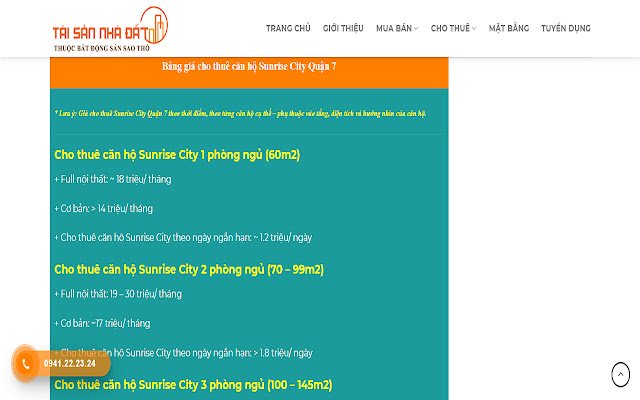Open the Cho Thuê menu
640x400 pixels.
click(450, 28)
